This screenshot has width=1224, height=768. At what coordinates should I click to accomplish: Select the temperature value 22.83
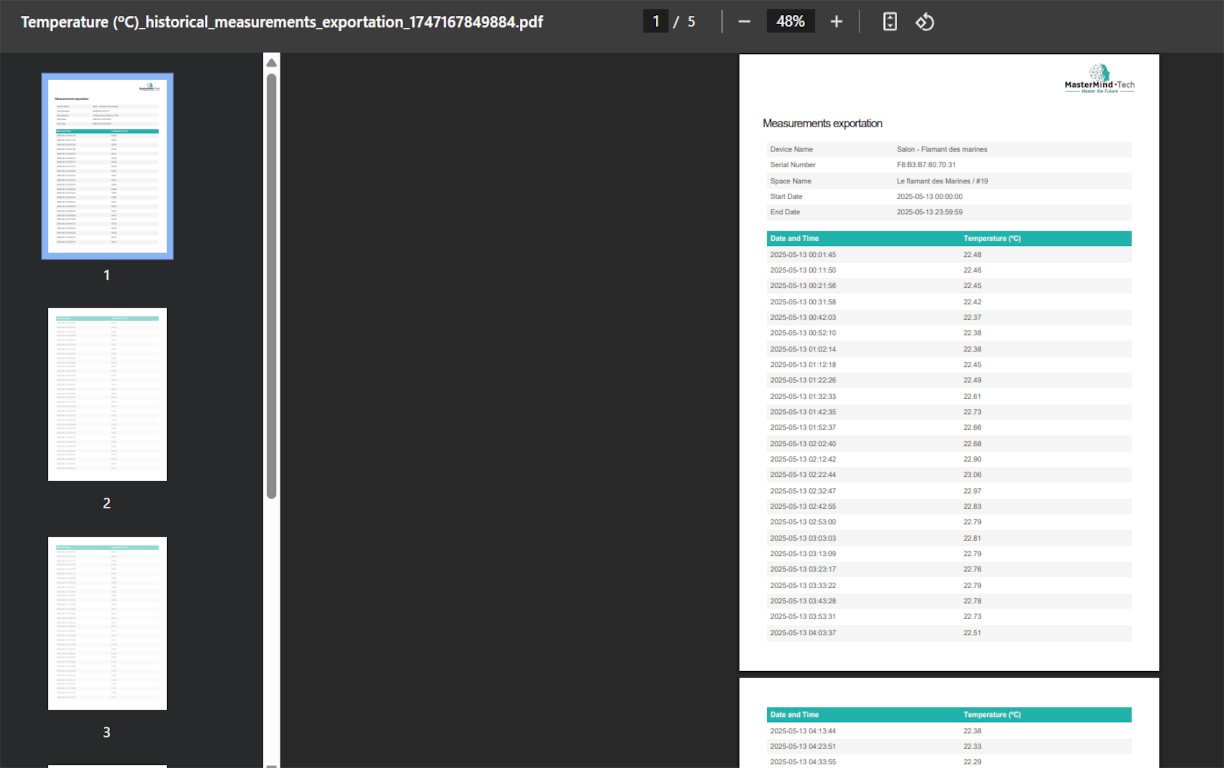click(972, 507)
